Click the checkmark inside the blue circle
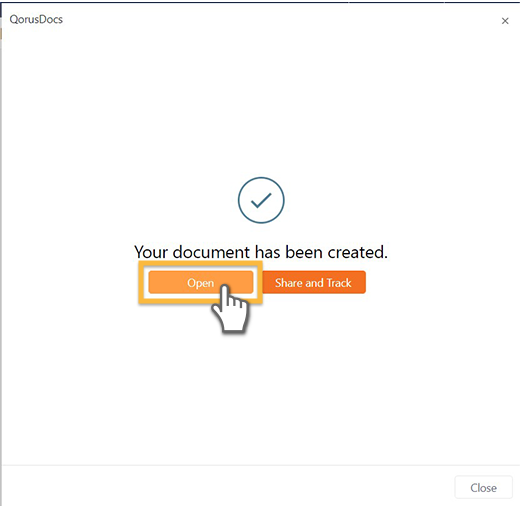Viewport: 520px width, 524px height. pos(261,201)
